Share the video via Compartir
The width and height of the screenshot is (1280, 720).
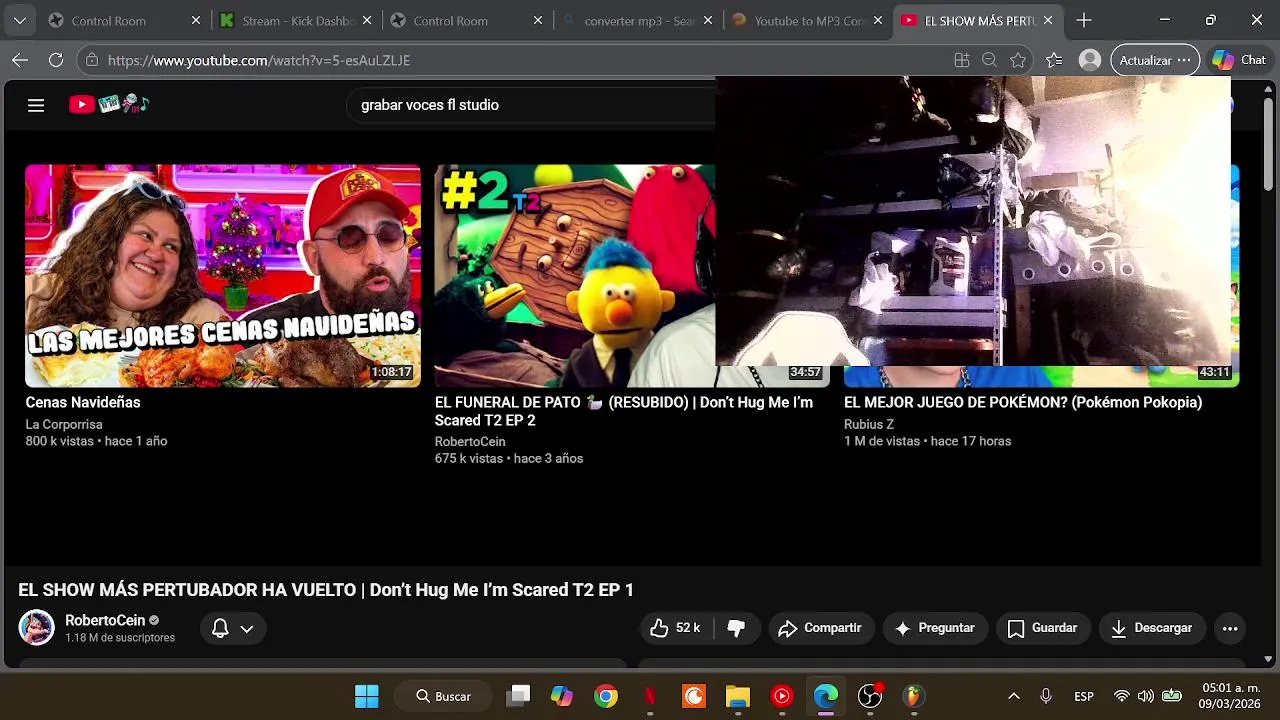click(821, 628)
